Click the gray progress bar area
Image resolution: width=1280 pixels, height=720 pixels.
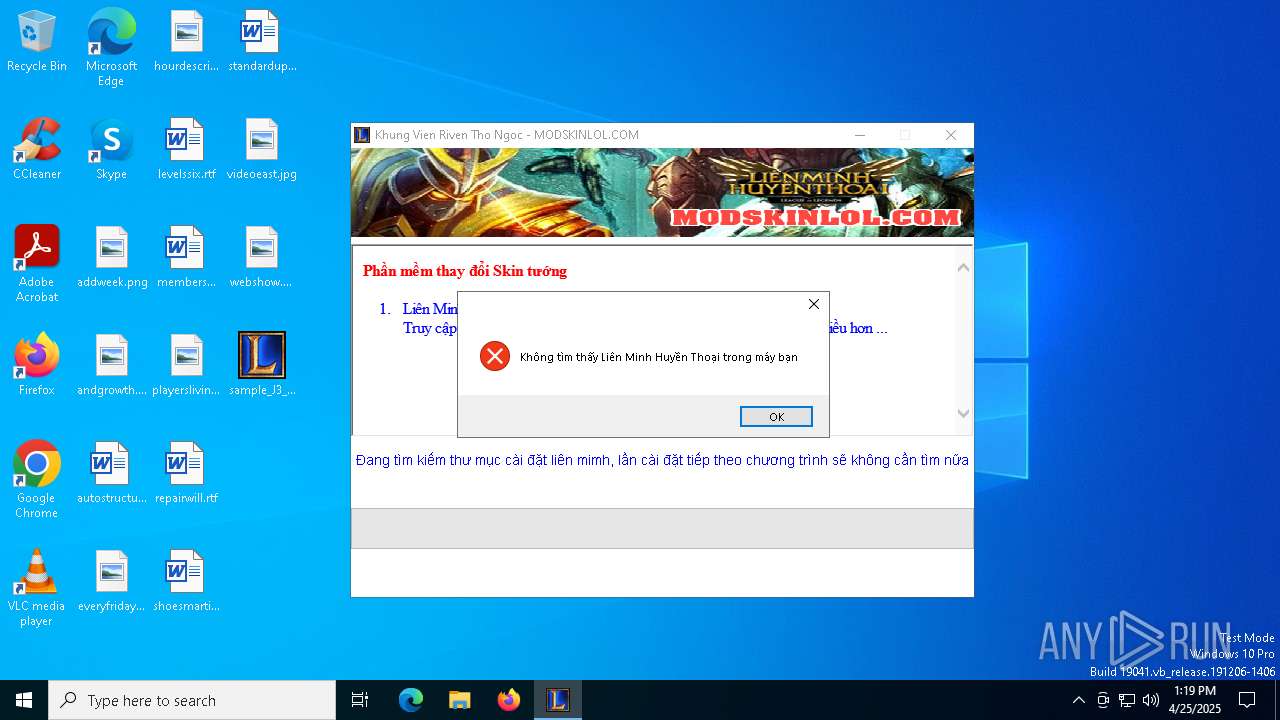click(662, 528)
